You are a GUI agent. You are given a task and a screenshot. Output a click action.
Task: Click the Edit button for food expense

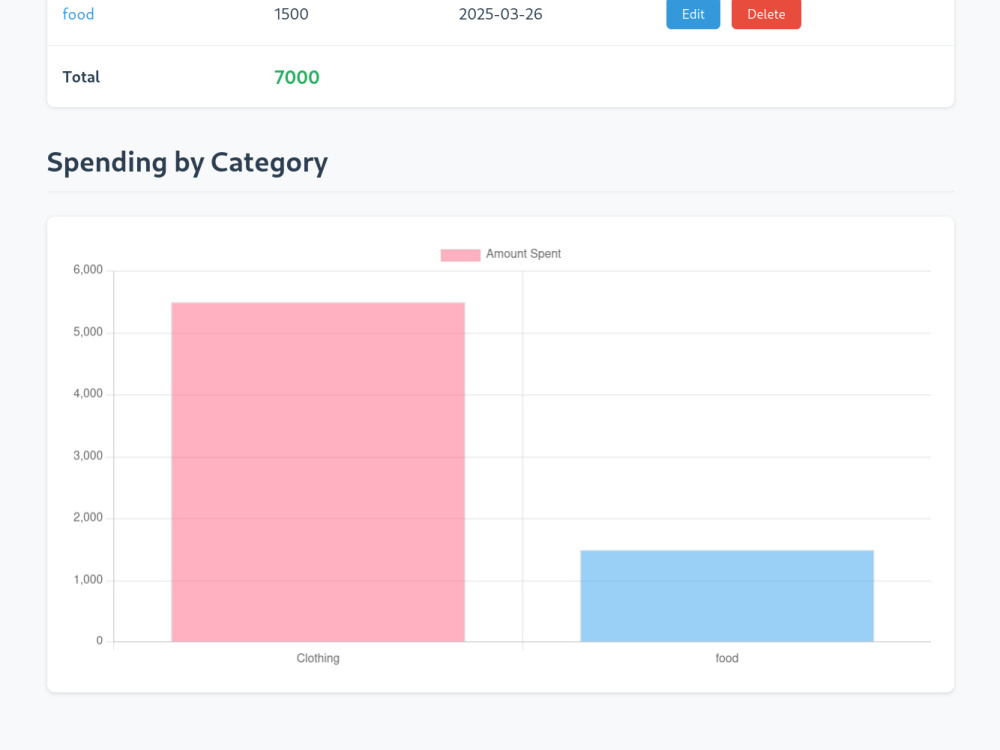[693, 14]
